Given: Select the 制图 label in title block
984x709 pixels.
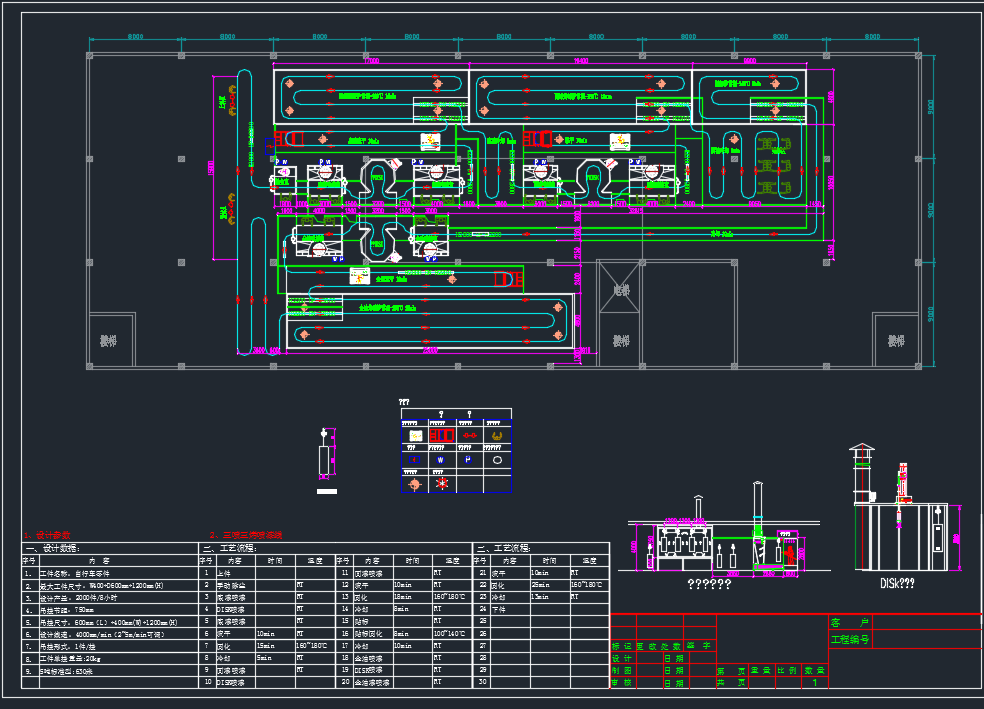Looking at the screenshot, I should click(x=622, y=671).
